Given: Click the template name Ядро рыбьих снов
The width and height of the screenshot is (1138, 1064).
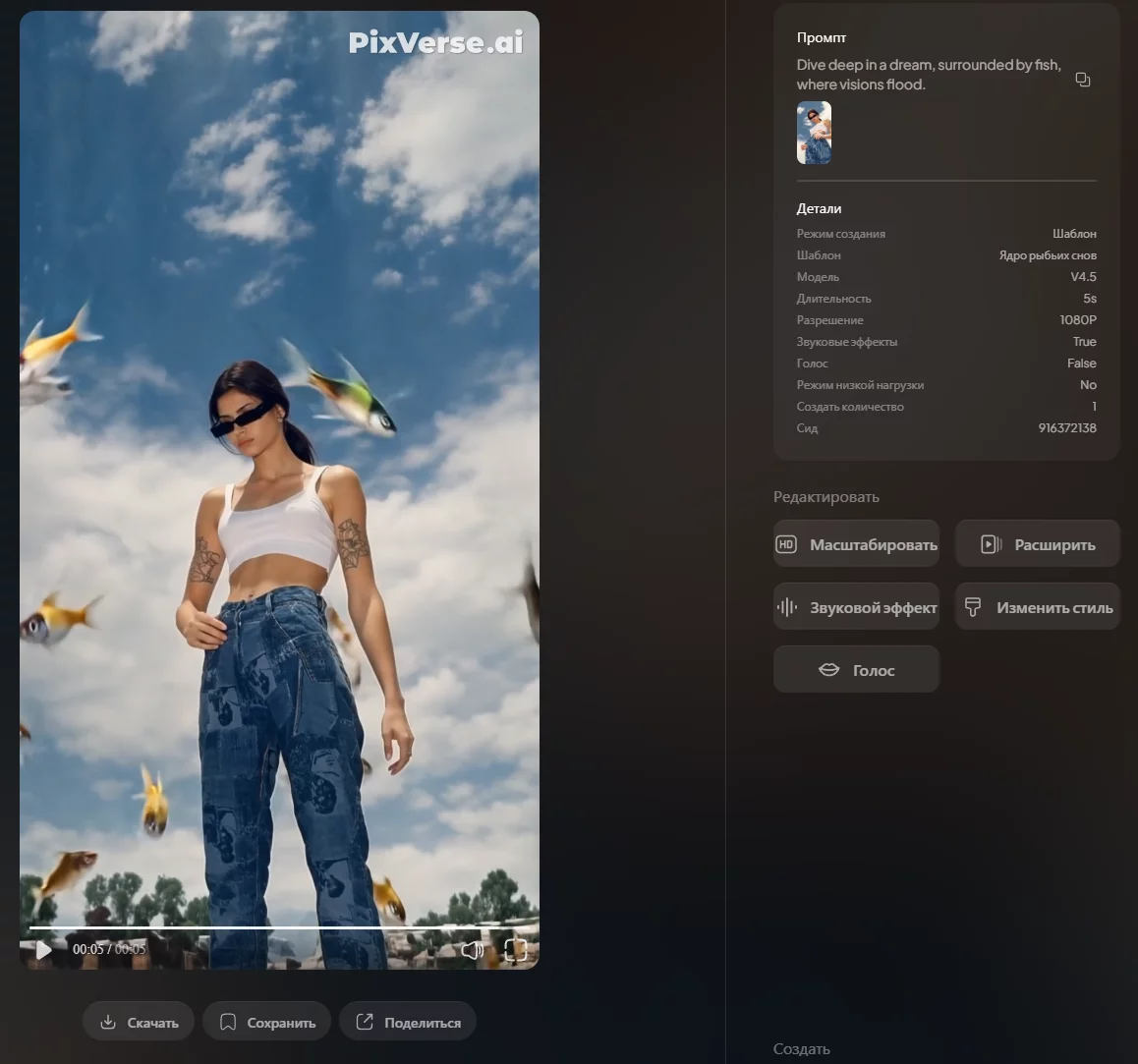Looking at the screenshot, I should 1048,255.
